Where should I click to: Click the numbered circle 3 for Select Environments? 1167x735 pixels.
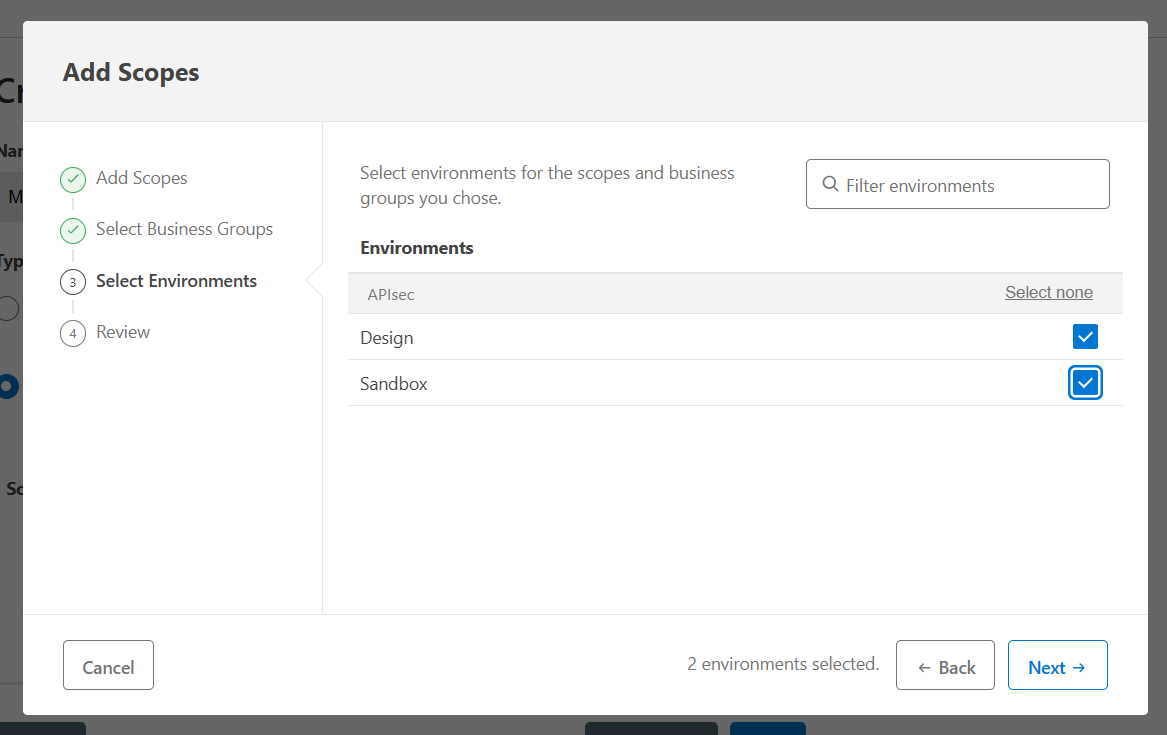point(72,282)
